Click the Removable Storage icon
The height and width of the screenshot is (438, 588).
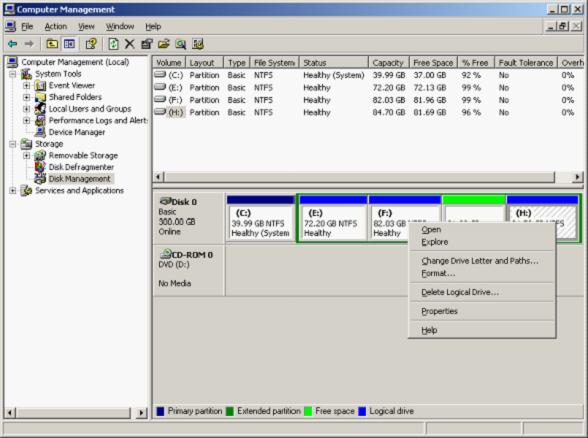pyautogui.click(x=40, y=155)
